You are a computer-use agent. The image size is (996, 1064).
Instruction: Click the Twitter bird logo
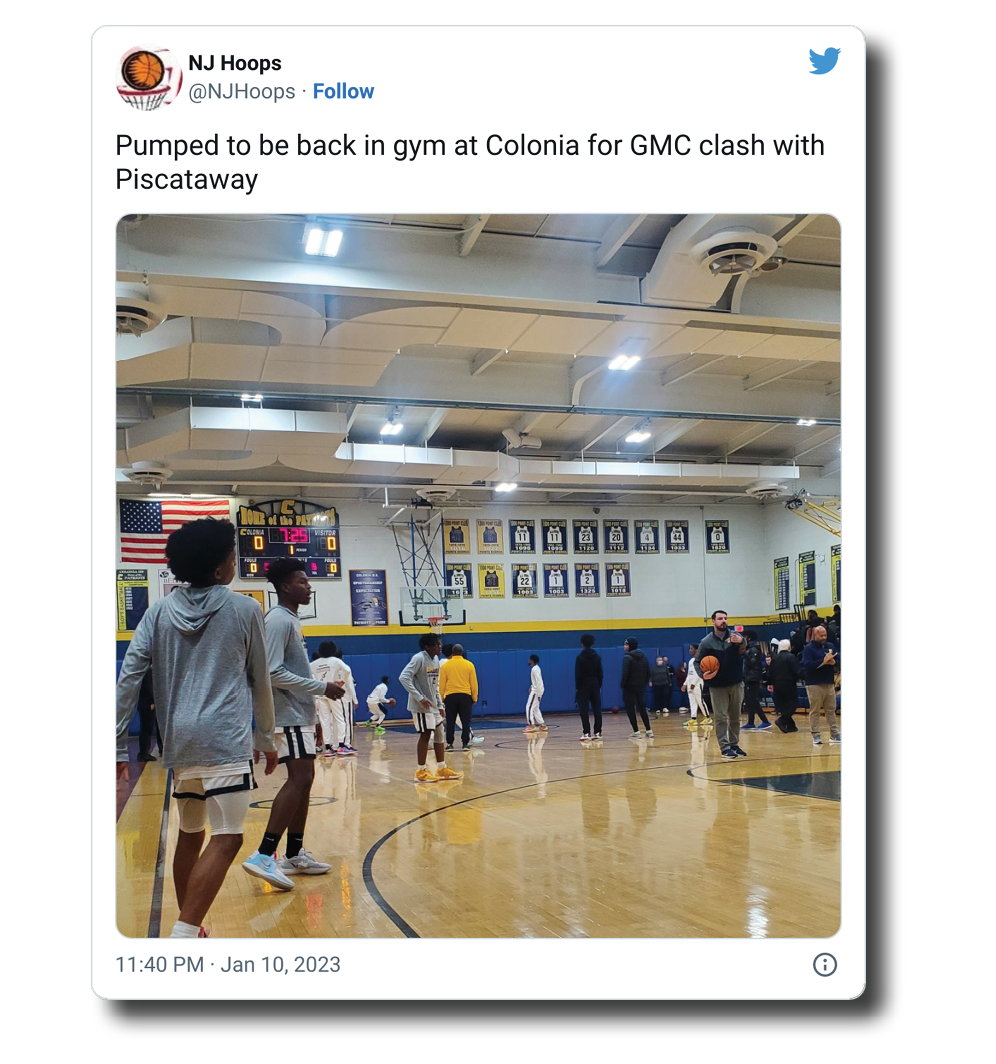click(824, 61)
